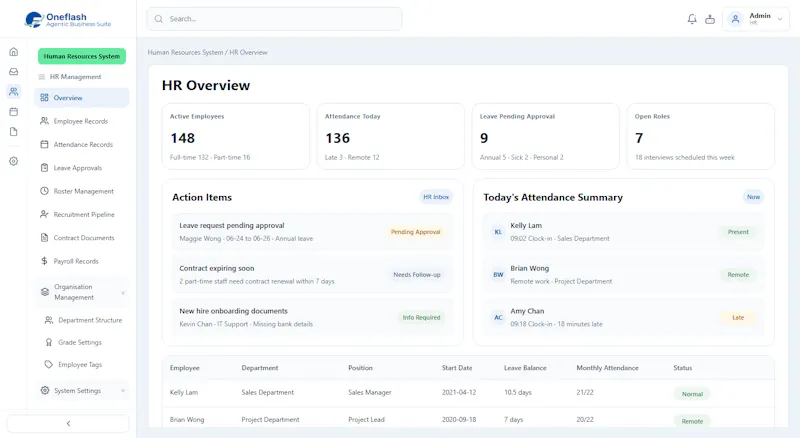Click the Payroll Records dollar icon
This screenshot has width=800, height=438.
tap(44, 261)
